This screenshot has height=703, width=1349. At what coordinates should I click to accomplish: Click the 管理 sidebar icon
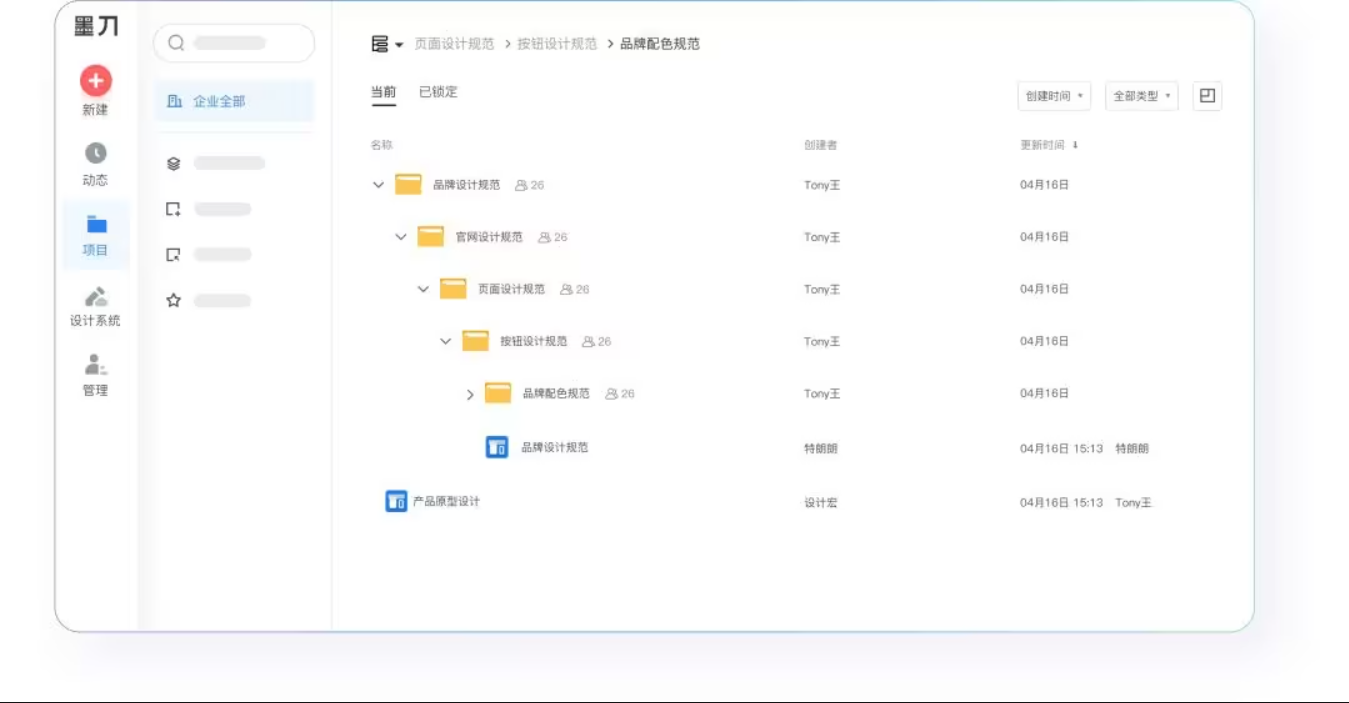click(x=95, y=367)
